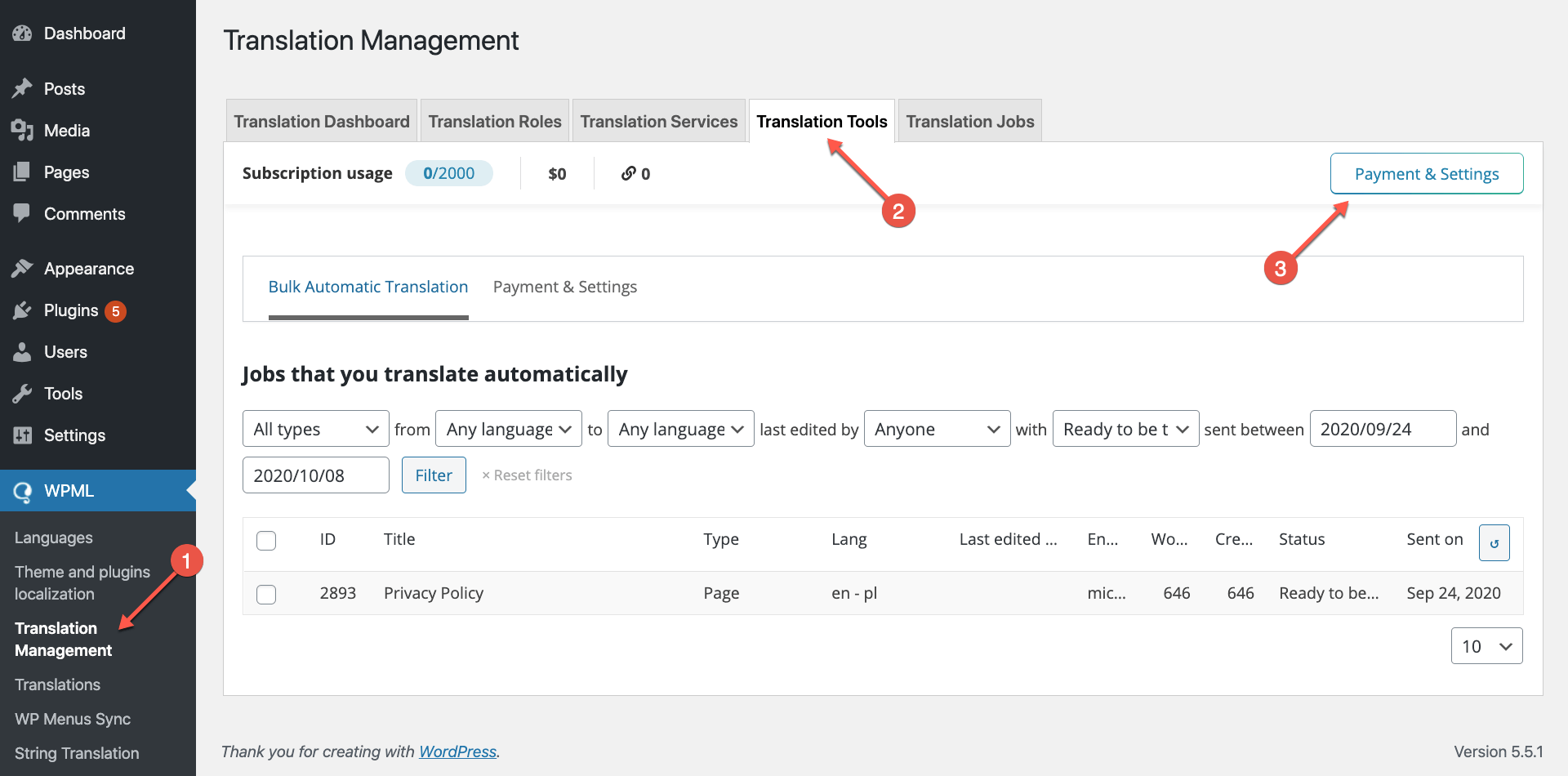Open the 10 items-per-page dropdown
Image resolution: width=1568 pixels, height=776 pixels.
[x=1487, y=646]
